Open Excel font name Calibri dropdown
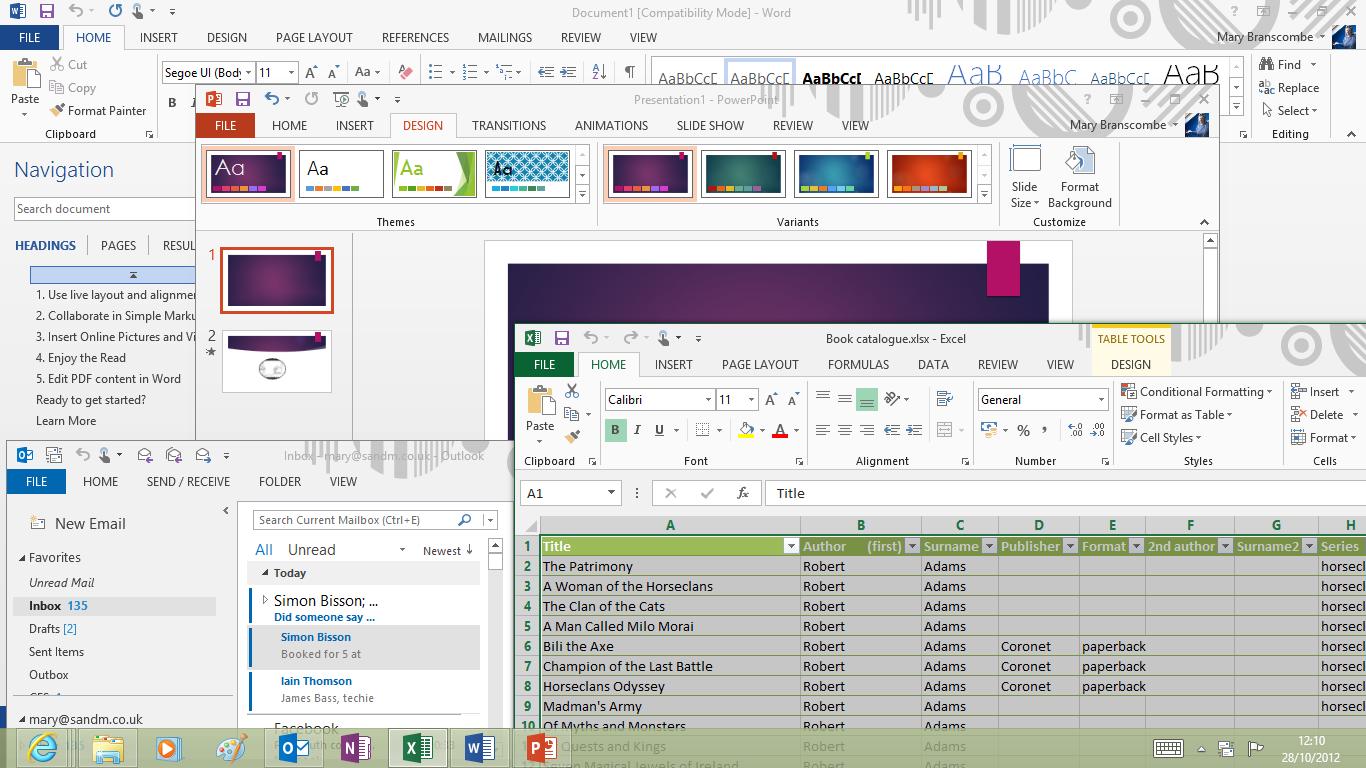Viewport: 1366px width, 768px height. [708, 399]
